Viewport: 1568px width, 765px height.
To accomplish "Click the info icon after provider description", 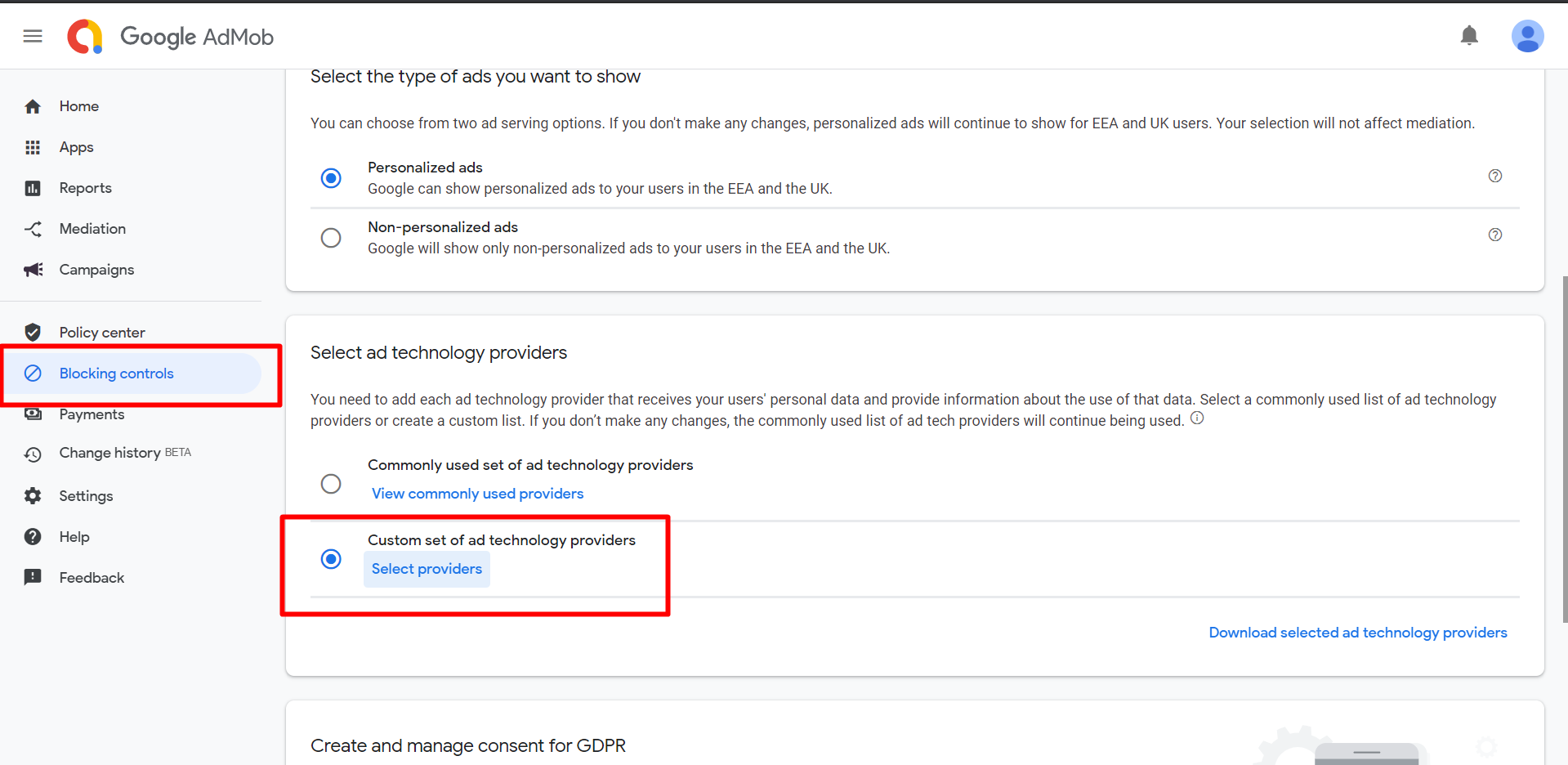I will coord(1197,418).
